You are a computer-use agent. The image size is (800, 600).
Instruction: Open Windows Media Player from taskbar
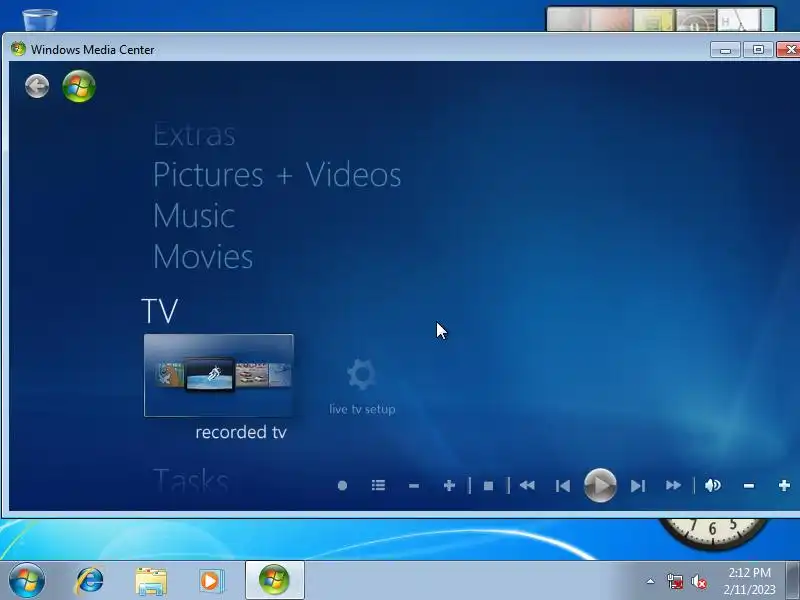click(x=211, y=581)
